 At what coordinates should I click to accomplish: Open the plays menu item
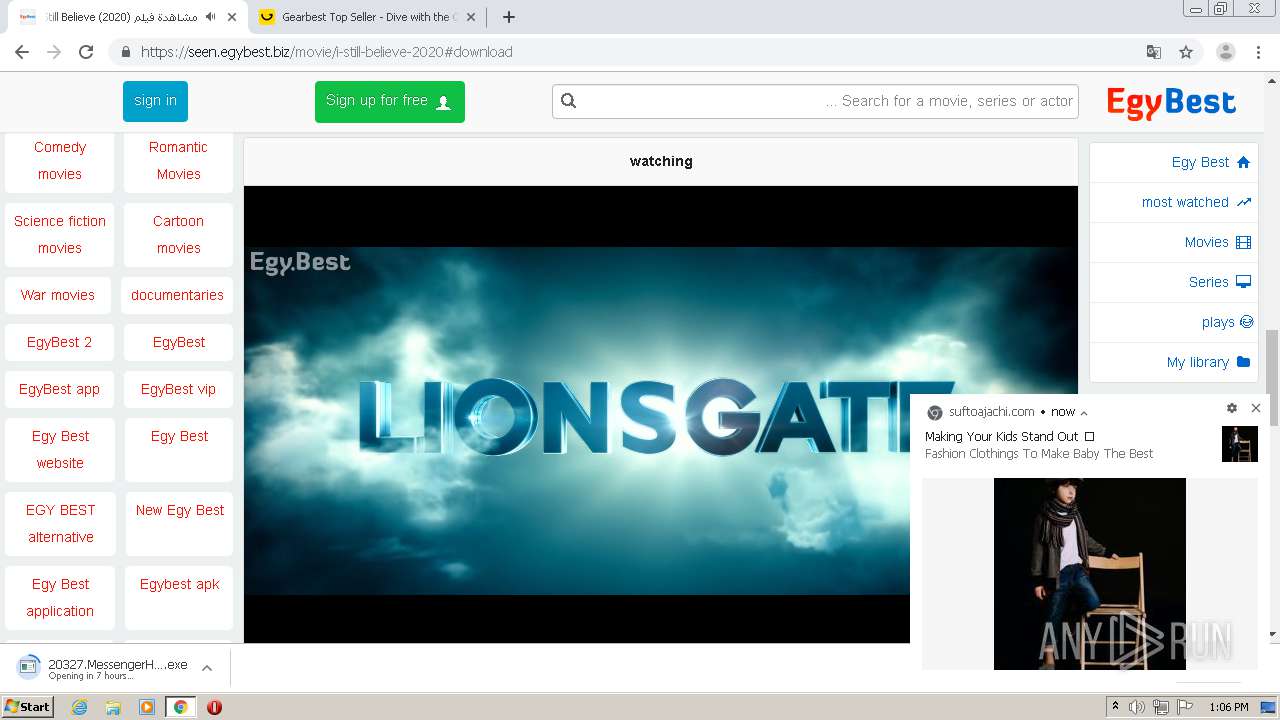click(x=1174, y=322)
